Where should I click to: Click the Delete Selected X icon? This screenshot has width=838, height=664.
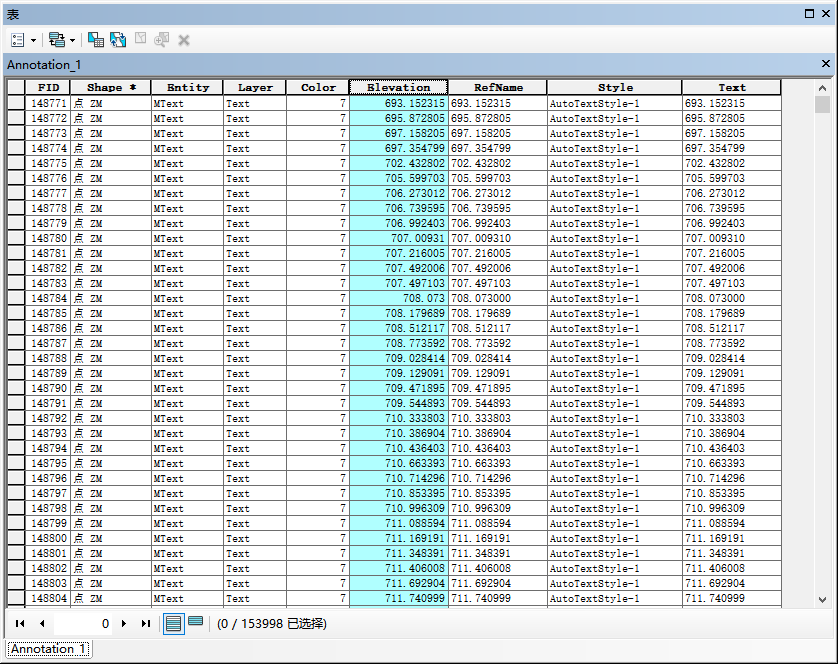click(184, 40)
